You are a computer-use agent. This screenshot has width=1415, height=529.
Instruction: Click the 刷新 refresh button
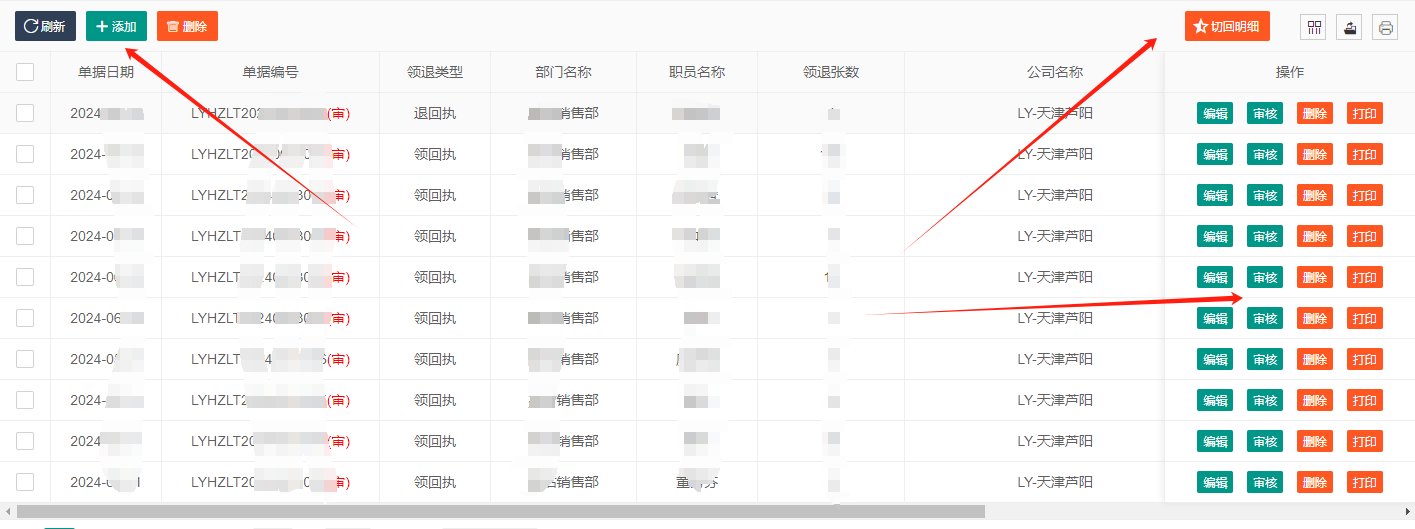click(x=45, y=26)
